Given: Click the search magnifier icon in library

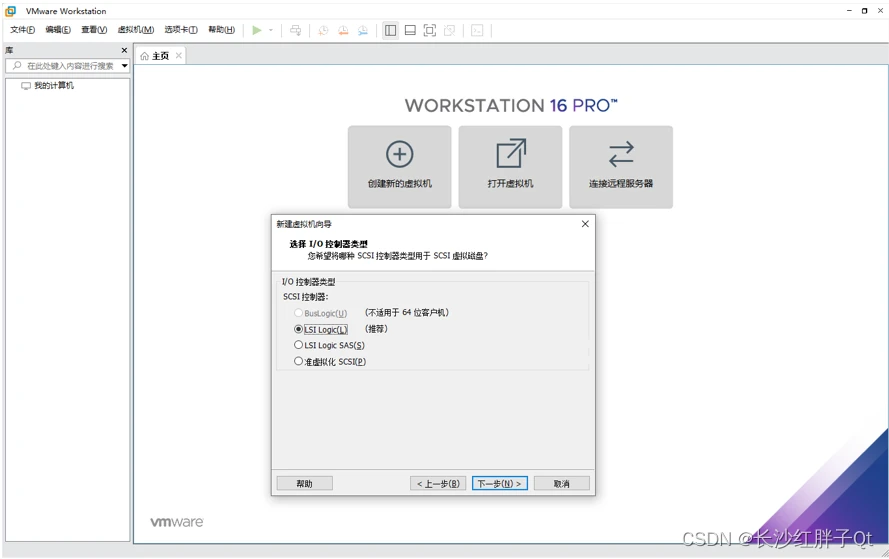Looking at the screenshot, I should (17, 66).
